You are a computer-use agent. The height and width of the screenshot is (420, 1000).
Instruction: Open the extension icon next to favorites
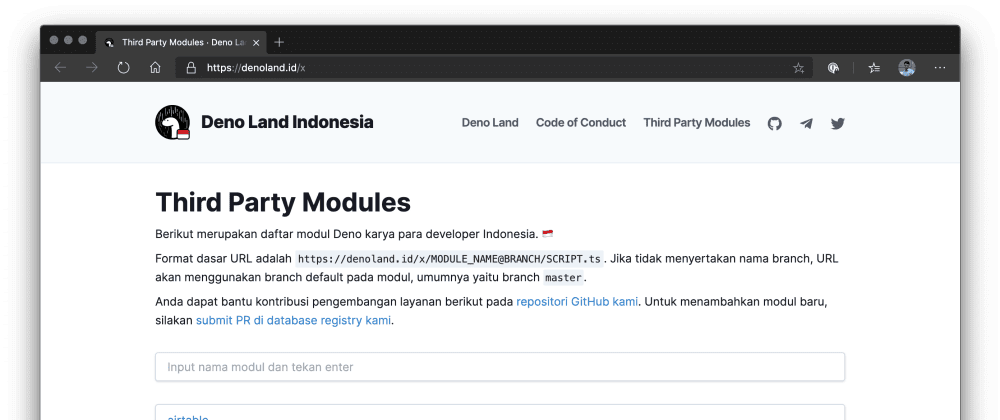click(x=833, y=68)
